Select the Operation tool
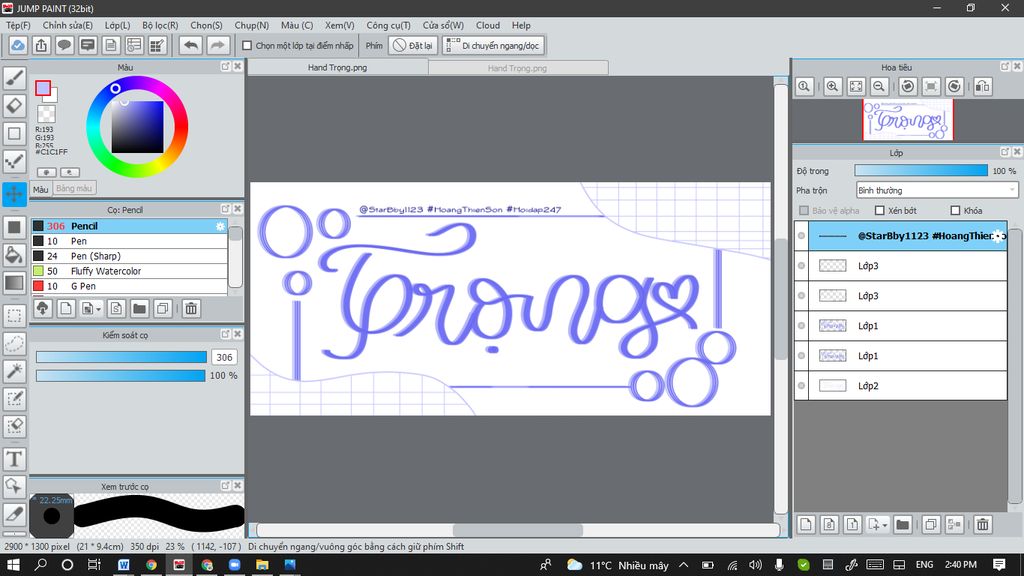 14,486
